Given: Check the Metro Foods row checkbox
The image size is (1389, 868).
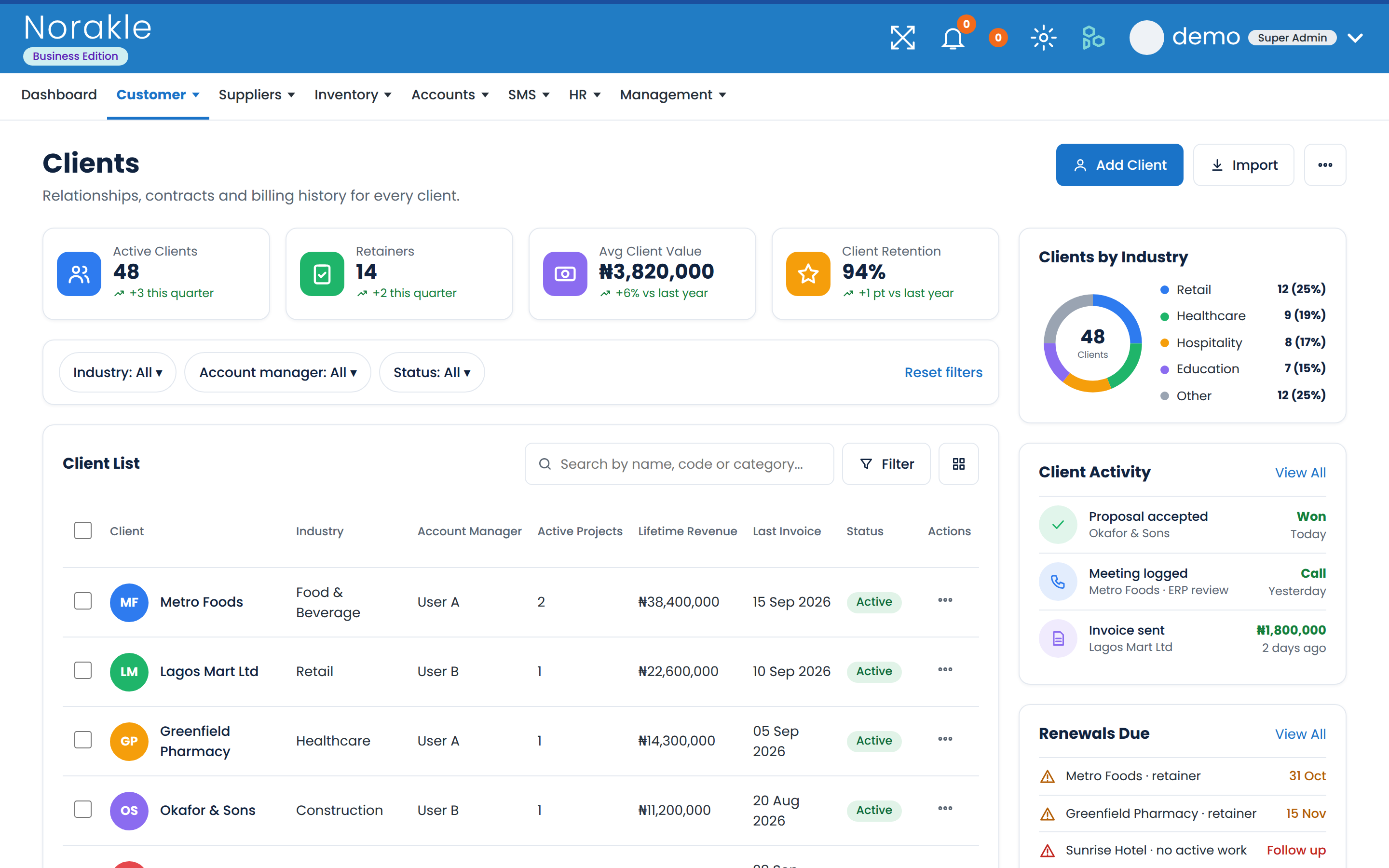Looking at the screenshot, I should pyautogui.click(x=83, y=601).
